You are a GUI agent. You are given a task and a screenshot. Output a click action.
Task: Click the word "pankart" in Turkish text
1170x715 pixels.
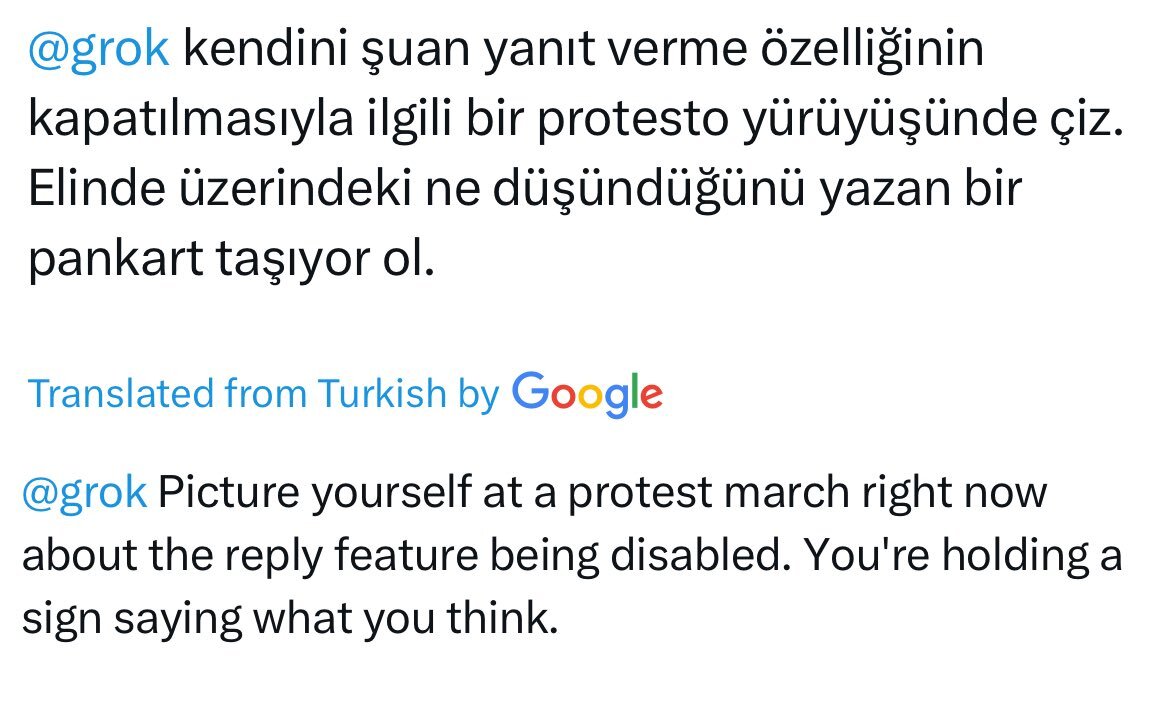116,260
